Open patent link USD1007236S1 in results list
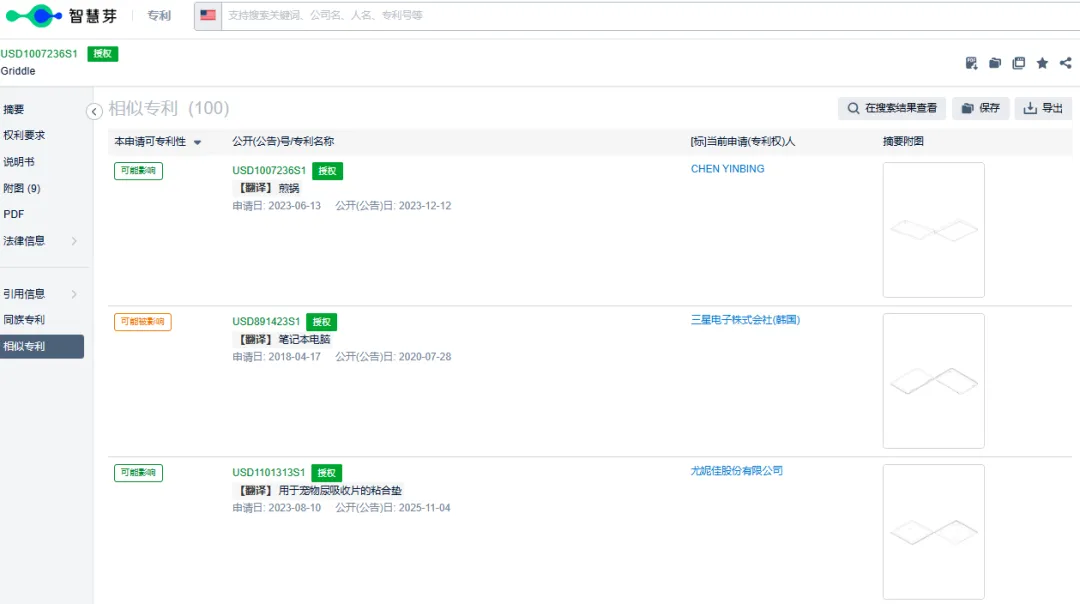Viewport: 1080px width, 604px height. 269,170
